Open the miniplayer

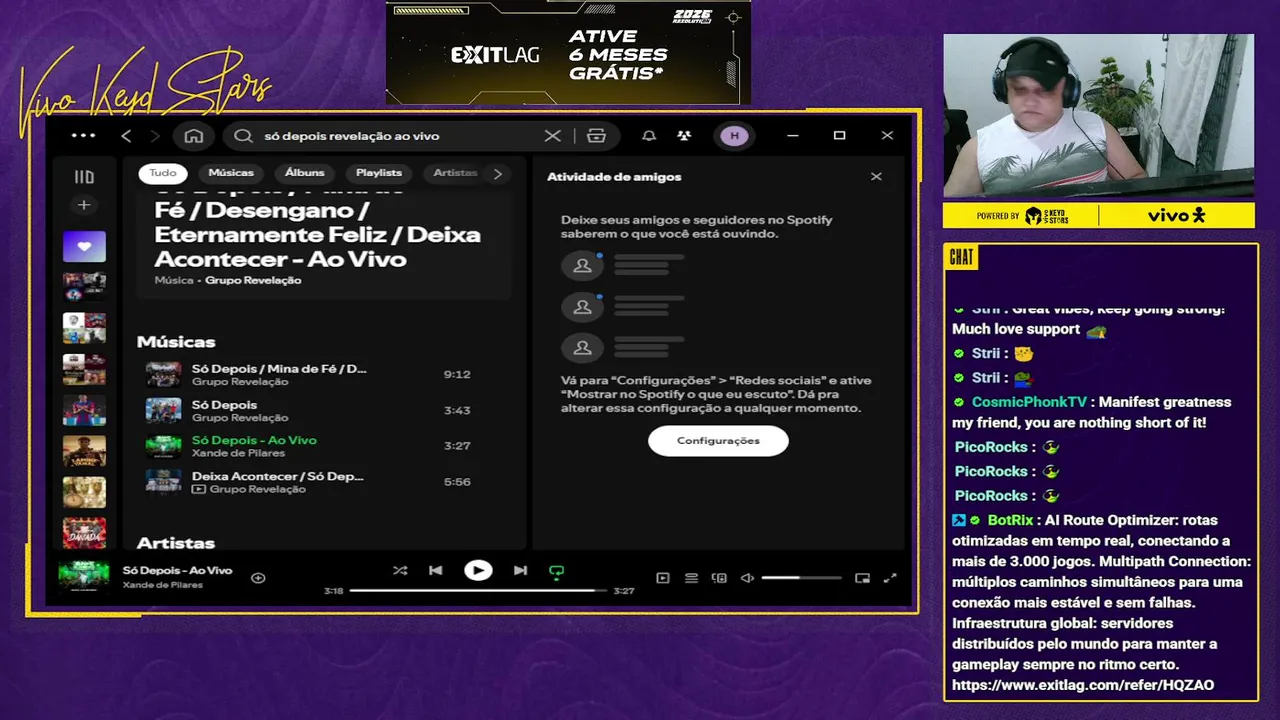pyautogui.click(x=862, y=578)
